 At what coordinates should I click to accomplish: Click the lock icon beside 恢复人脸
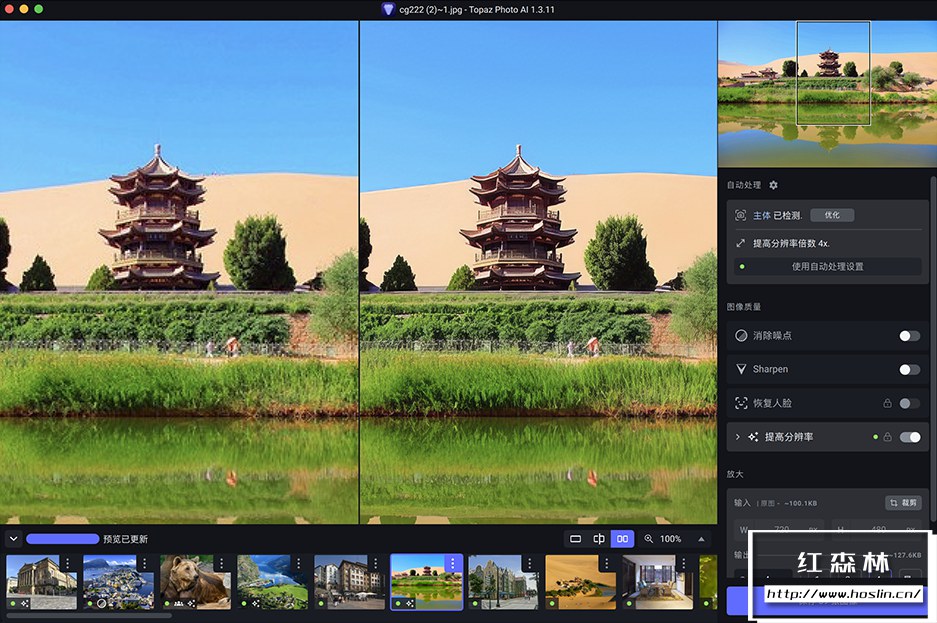887,403
